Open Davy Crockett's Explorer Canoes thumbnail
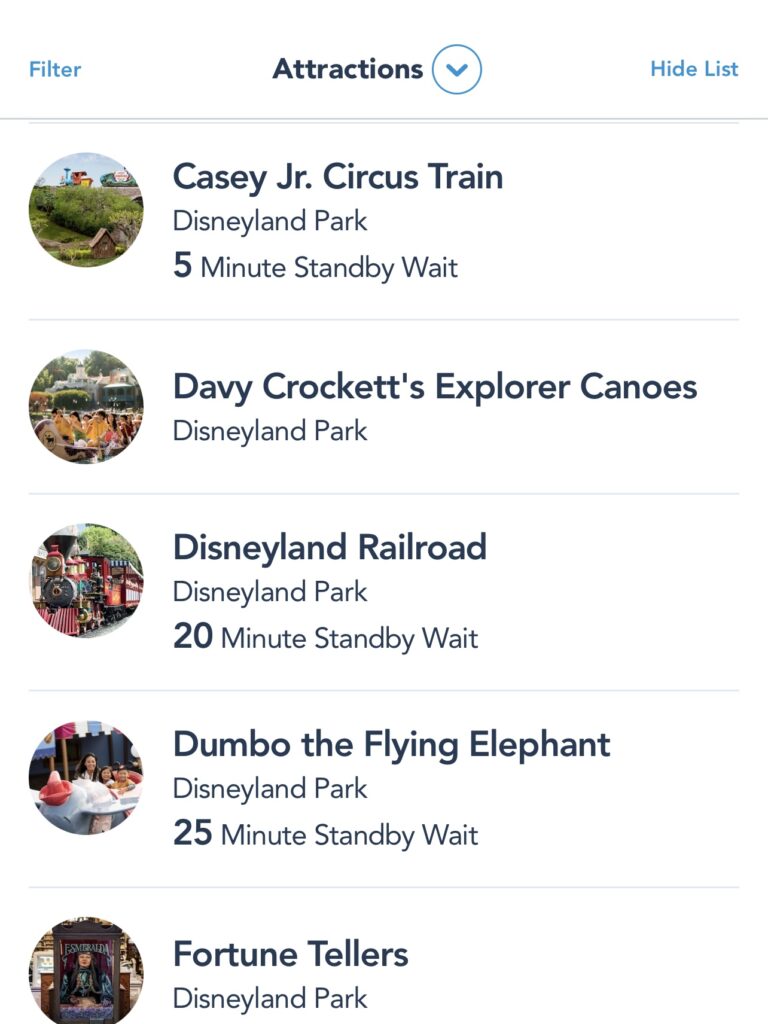 (86, 406)
